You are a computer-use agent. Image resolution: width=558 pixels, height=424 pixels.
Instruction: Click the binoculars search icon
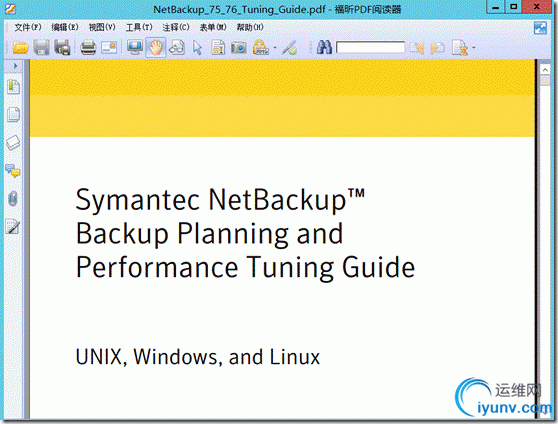pos(324,47)
